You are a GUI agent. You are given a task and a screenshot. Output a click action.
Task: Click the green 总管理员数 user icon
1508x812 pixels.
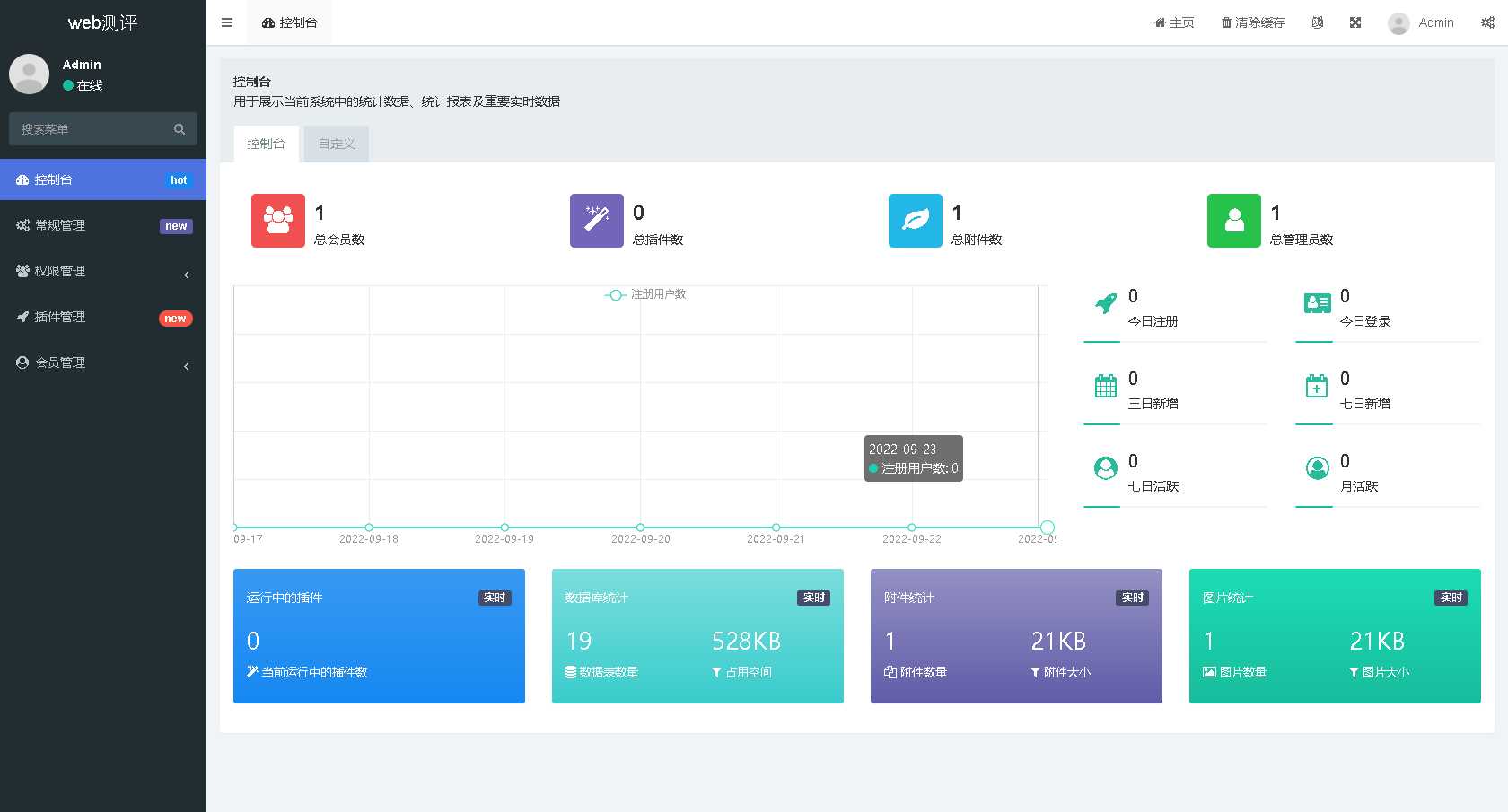tap(1234, 221)
